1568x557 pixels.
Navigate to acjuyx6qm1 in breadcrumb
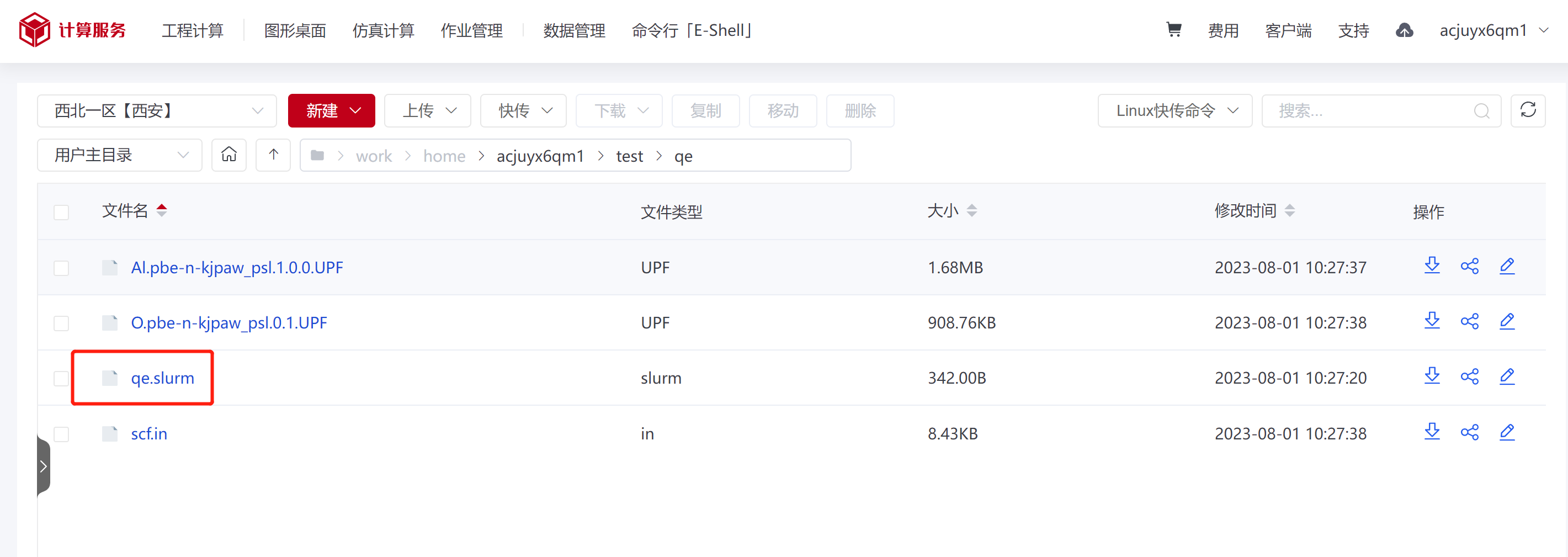pos(540,156)
